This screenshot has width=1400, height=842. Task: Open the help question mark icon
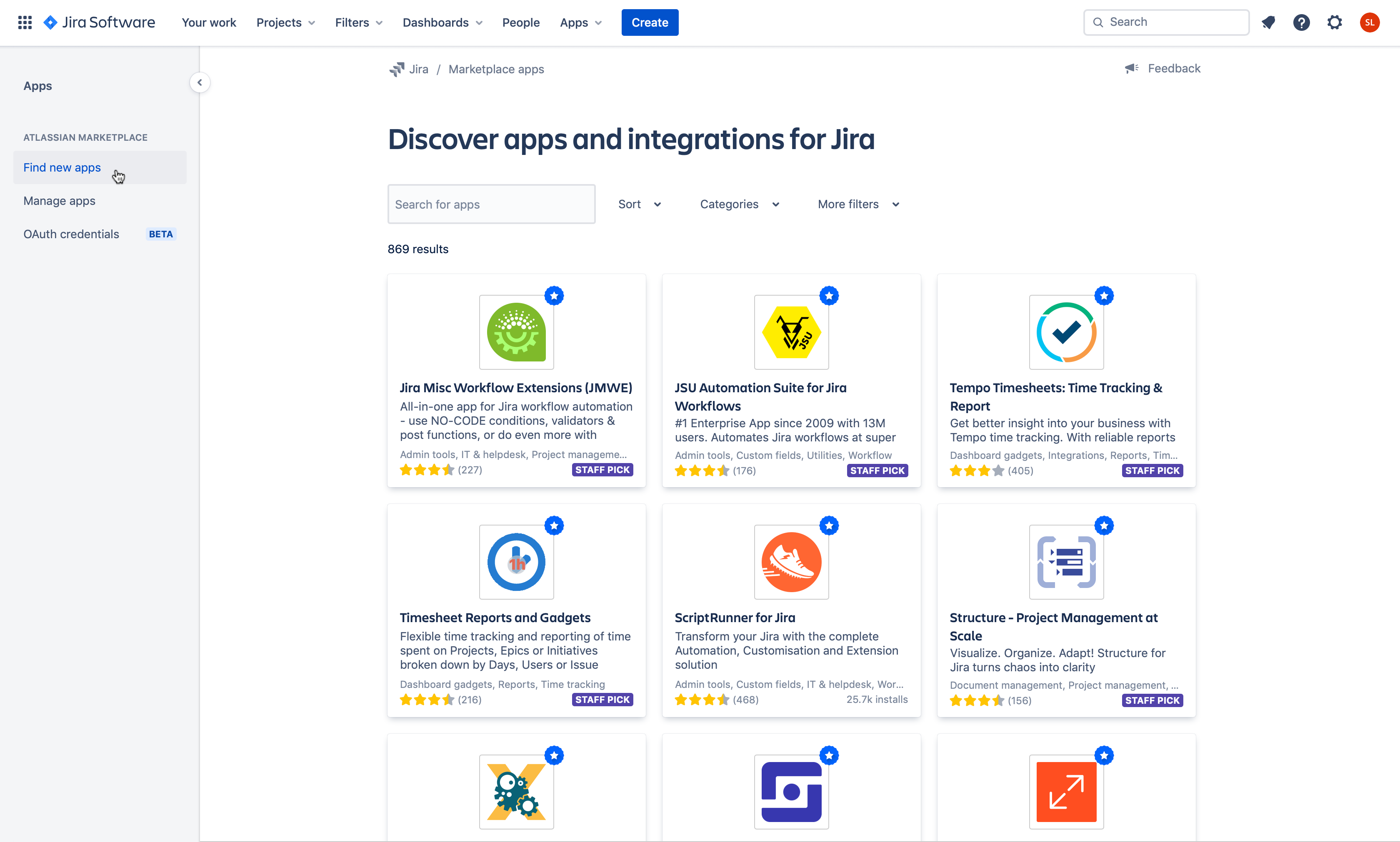pyautogui.click(x=1301, y=23)
